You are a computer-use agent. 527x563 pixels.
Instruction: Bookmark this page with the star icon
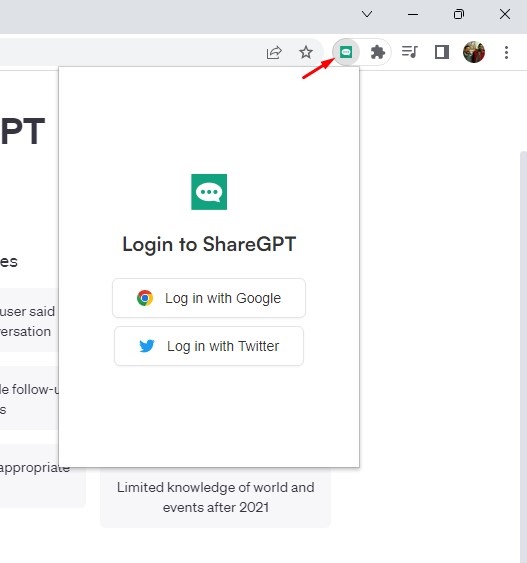306,52
